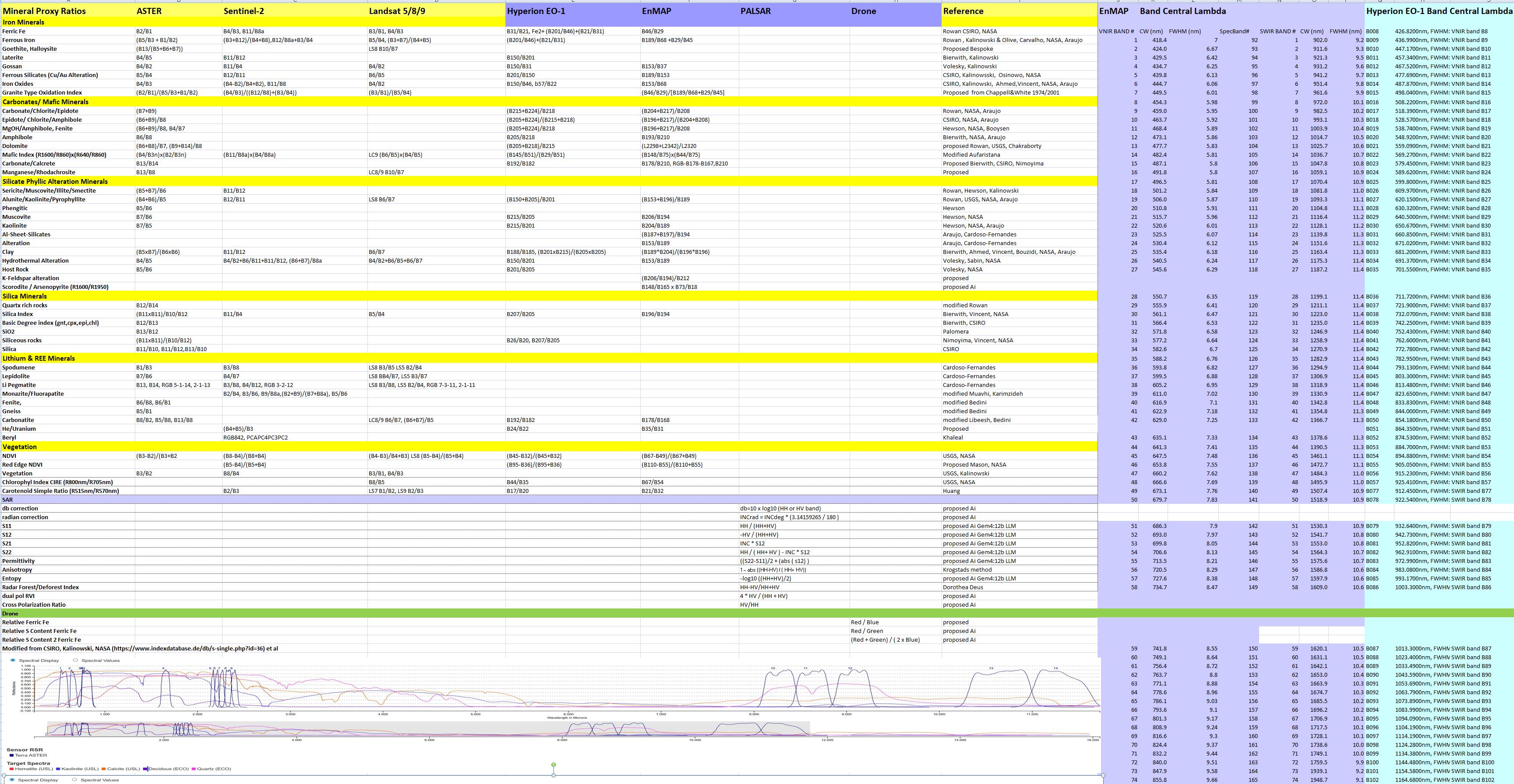Select the 'Red / Blue' Drone ratio cell
The width and height of the screenshot is (1514, 784).
(x=895, y=622)
